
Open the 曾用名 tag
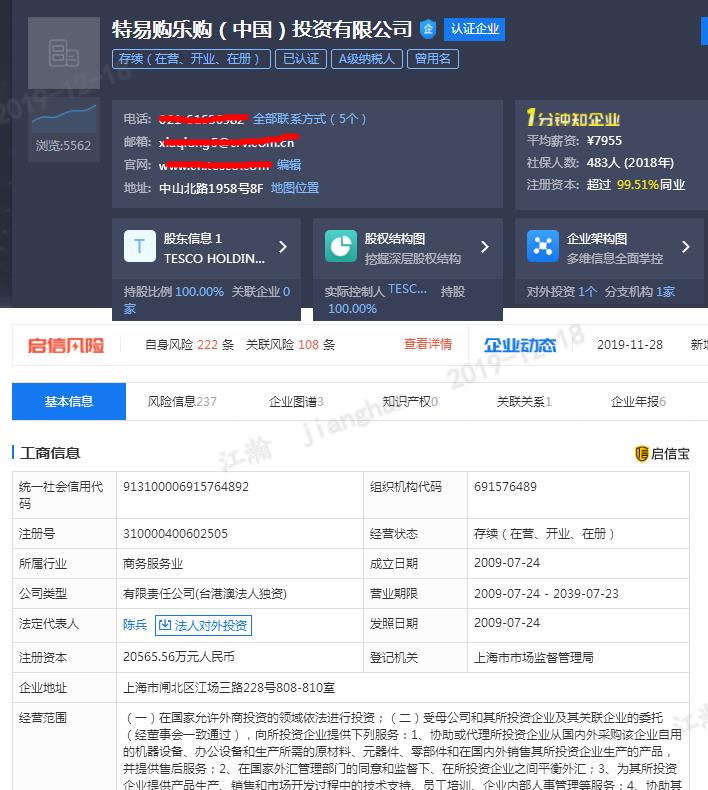(432, 59)
